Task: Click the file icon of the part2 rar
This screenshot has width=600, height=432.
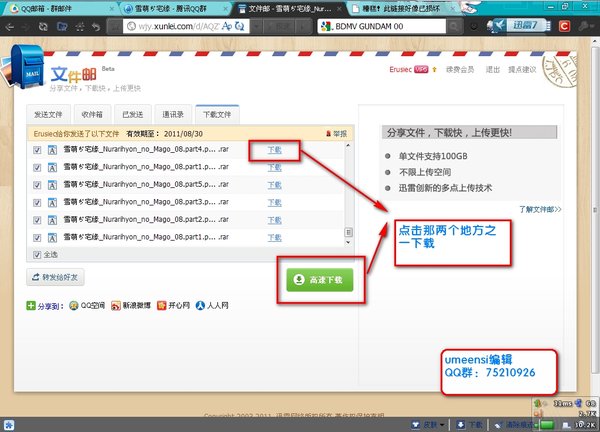Action: 52,220
